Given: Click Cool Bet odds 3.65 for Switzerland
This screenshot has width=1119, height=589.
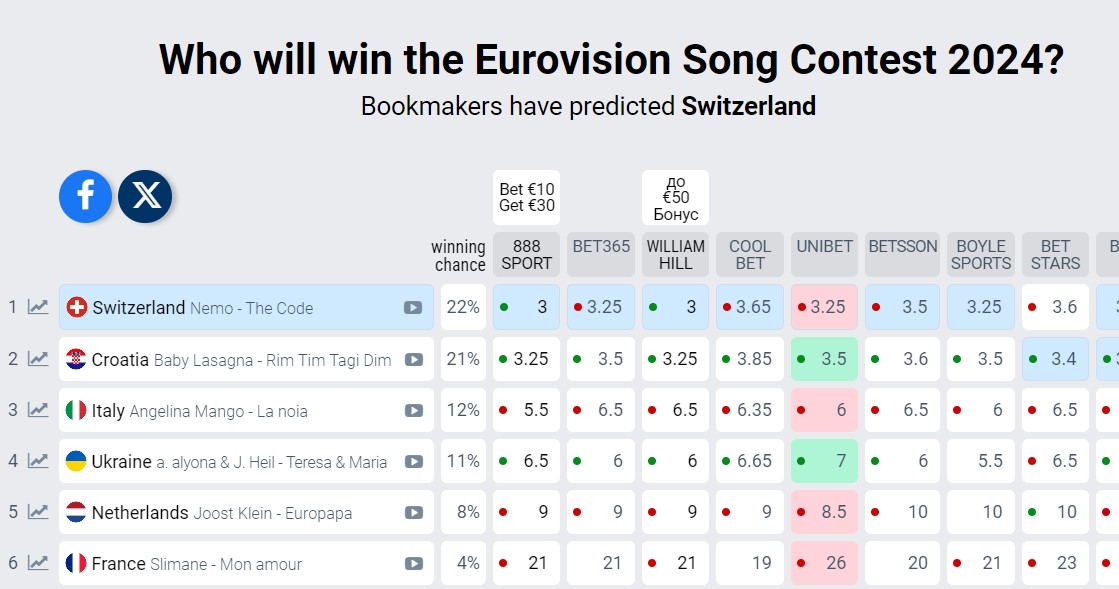Looking at the screenshot, I should pos(750,308).
